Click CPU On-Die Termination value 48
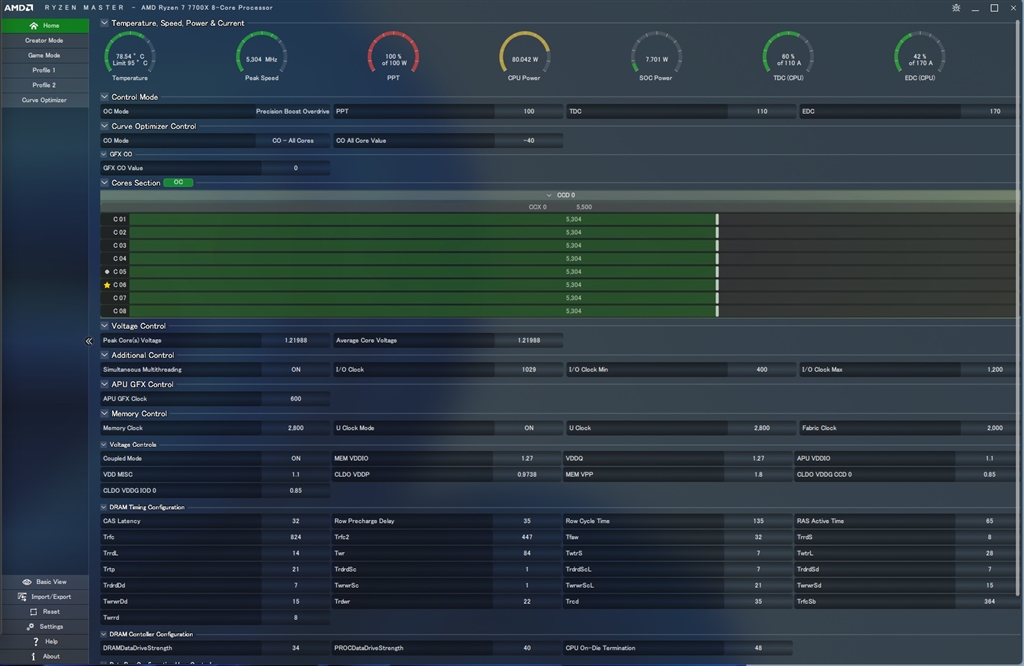 coord(758,648)
